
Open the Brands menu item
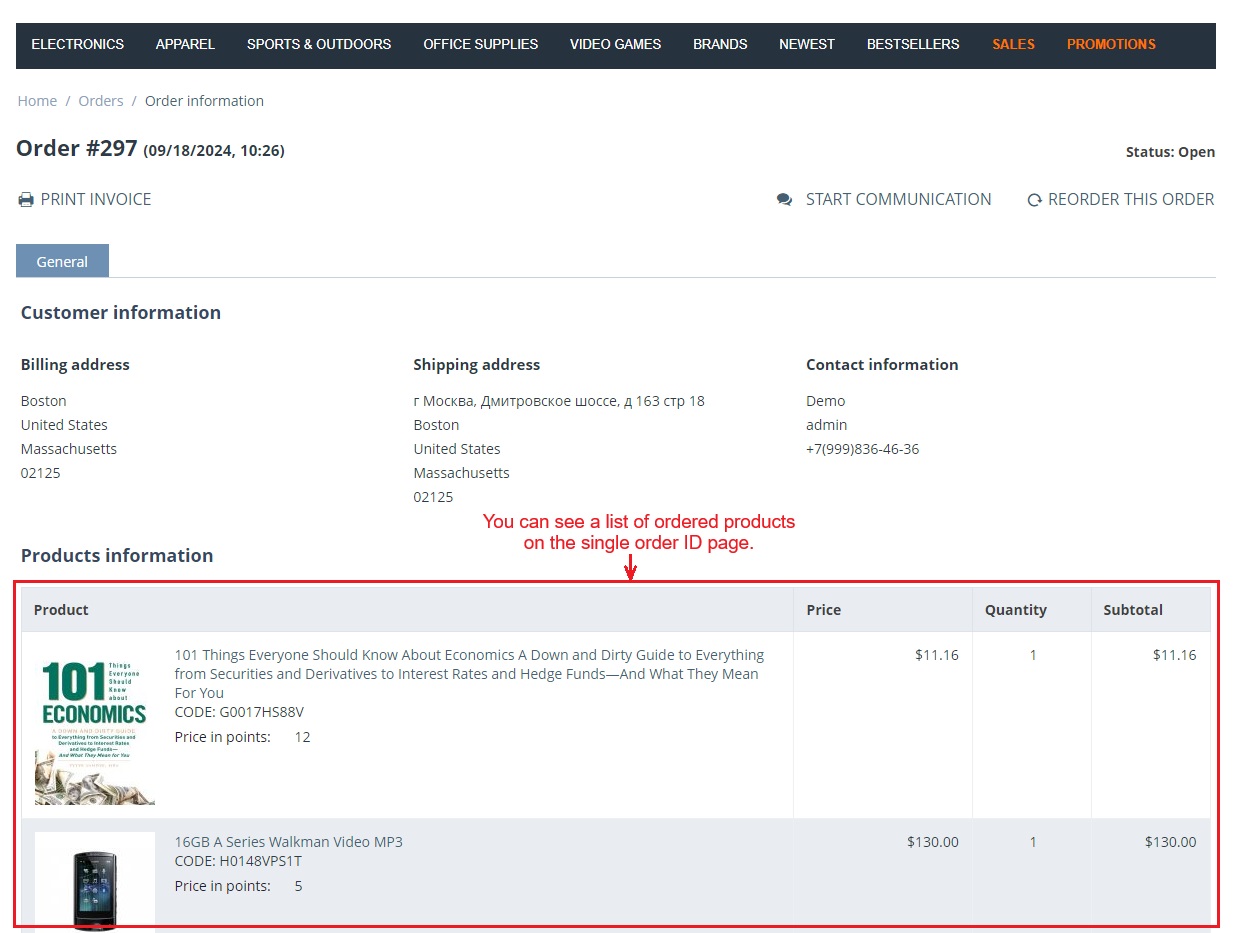[x=720, y=44]
